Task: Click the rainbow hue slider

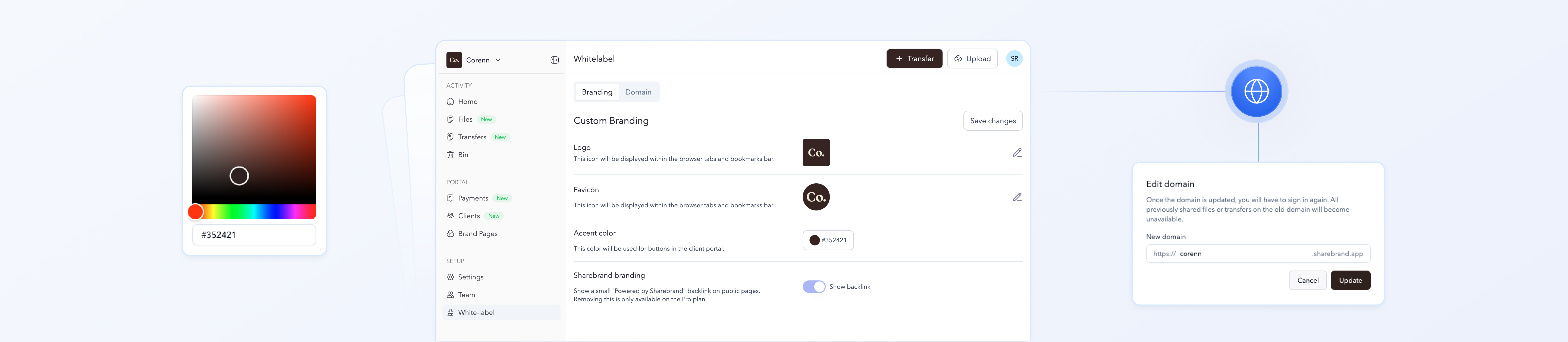Action: (x=262, y=212)
